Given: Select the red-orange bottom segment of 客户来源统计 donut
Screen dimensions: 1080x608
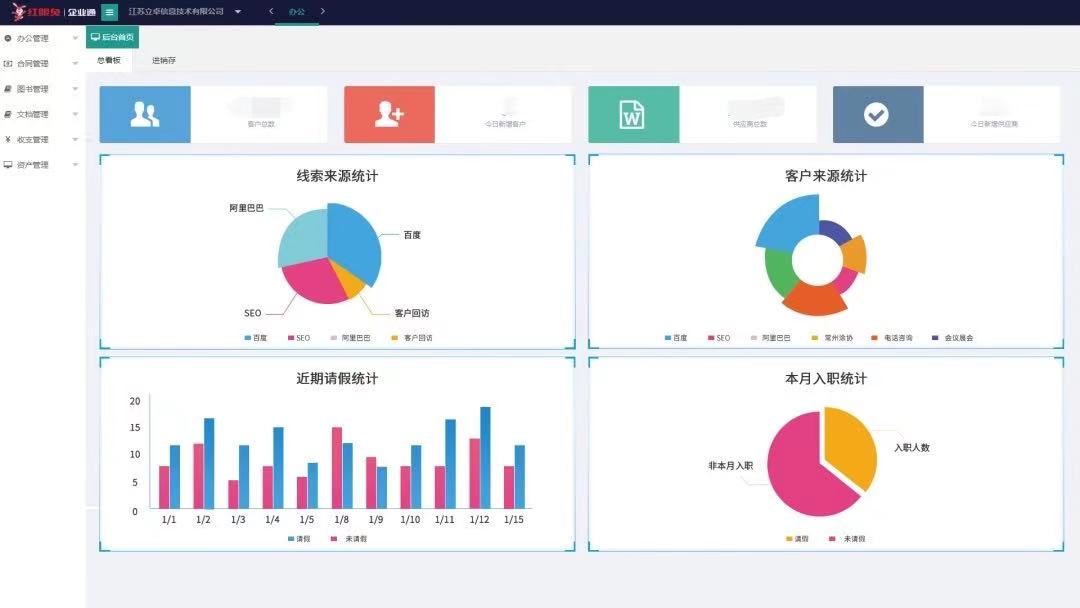Looking at the screenshot, I should [x=816, y=298].
